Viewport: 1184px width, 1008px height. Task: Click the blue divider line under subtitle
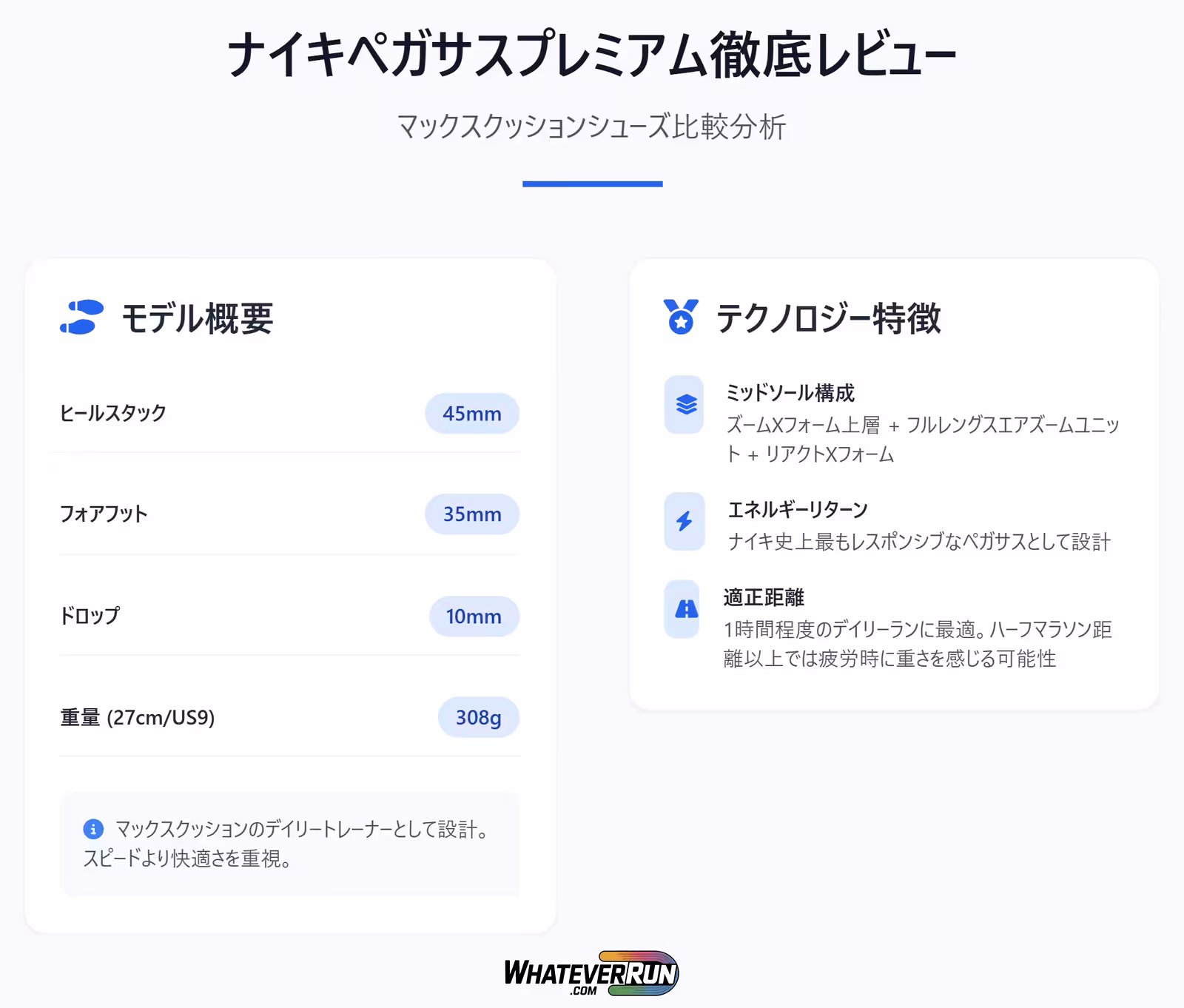click(x=592, y=184)
